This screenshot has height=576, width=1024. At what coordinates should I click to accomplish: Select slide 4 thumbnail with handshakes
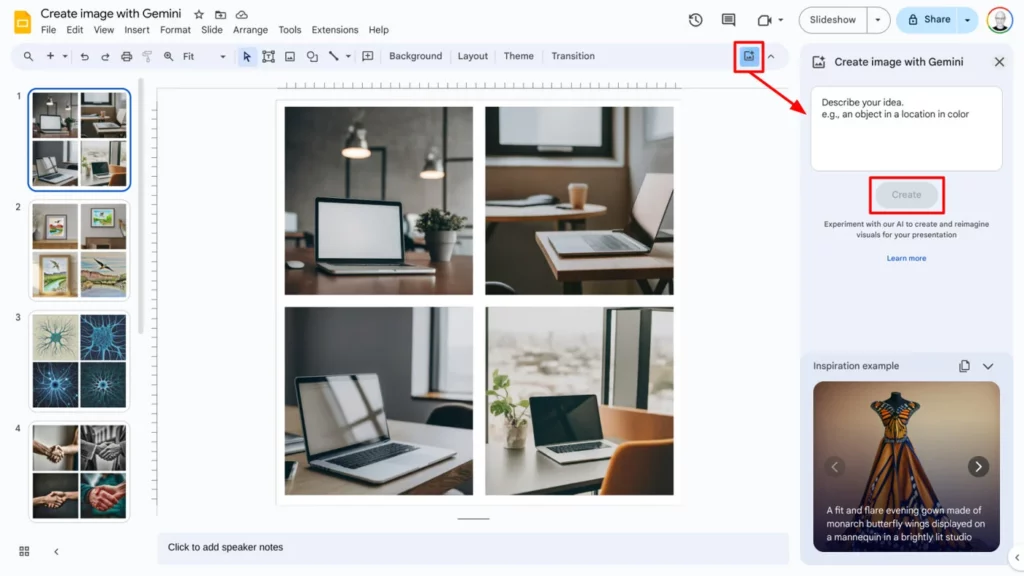click(79, 472)
